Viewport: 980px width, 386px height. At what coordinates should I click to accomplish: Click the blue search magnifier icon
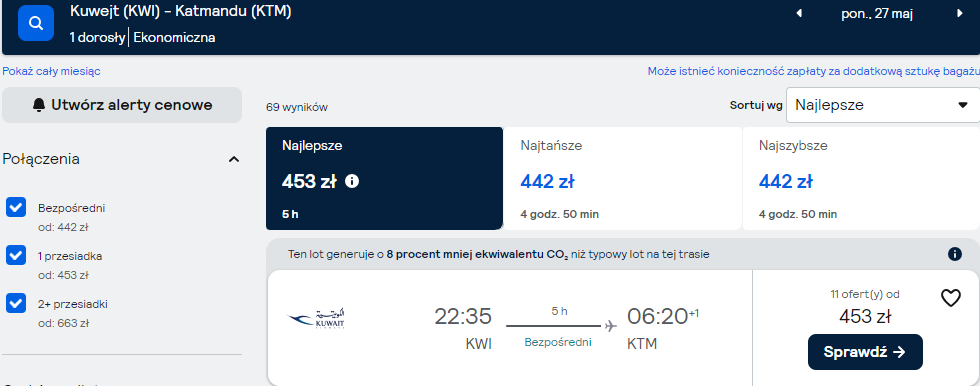tap(36, 23)
